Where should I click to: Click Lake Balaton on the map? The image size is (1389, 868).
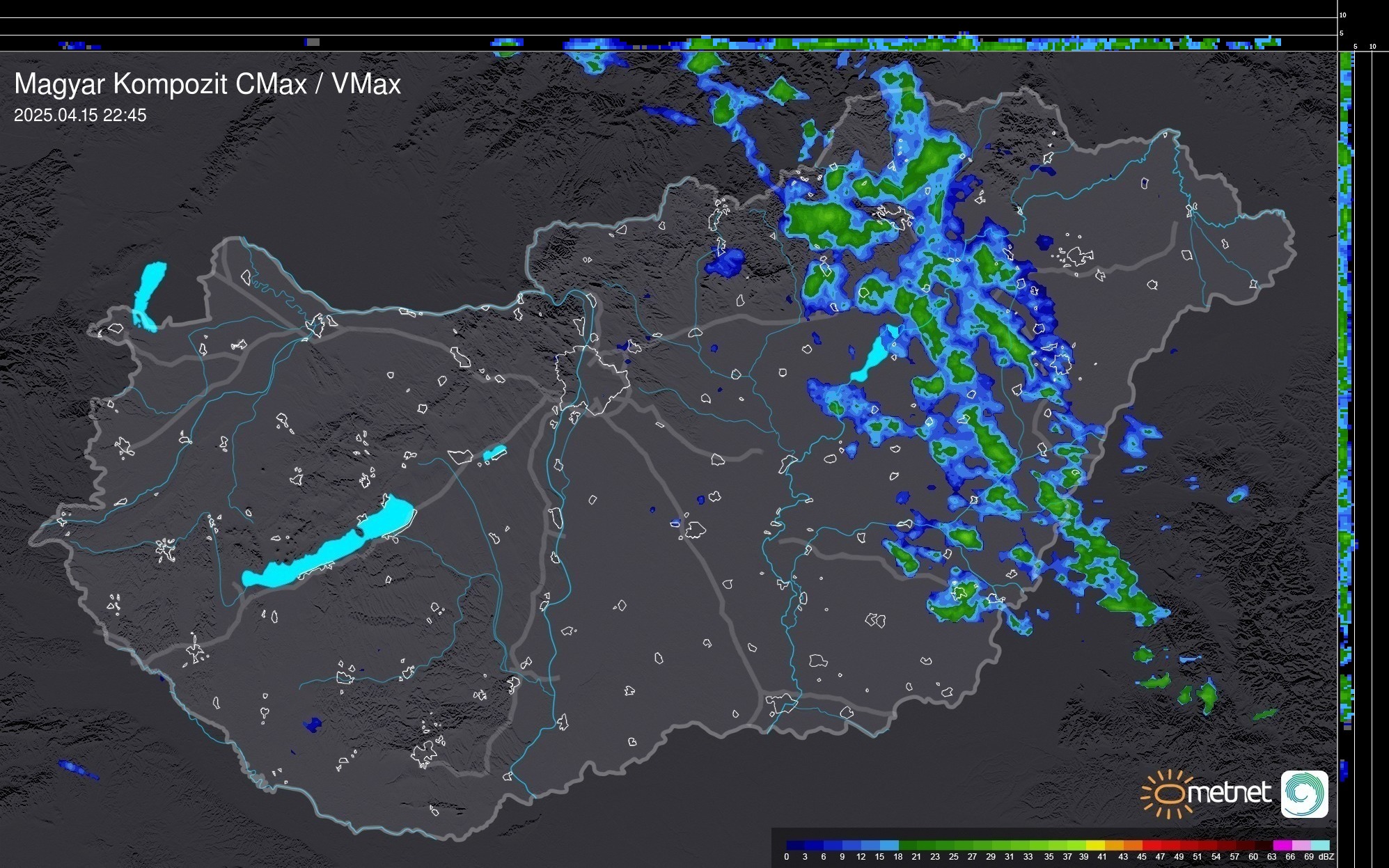pos(327,550)
